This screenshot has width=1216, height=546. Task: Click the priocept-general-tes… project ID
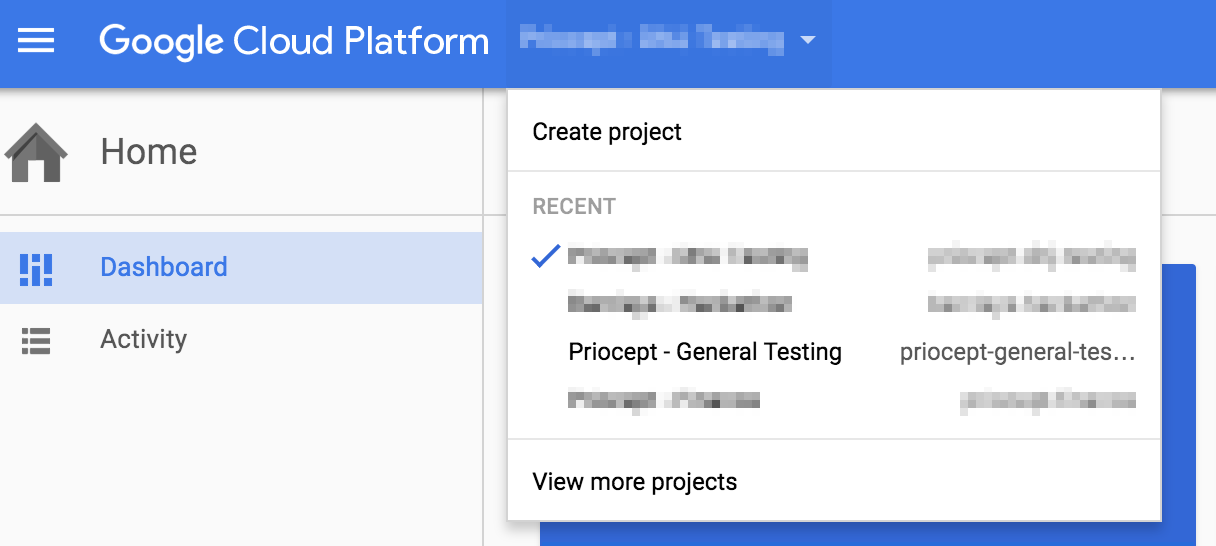point(1018,352)
